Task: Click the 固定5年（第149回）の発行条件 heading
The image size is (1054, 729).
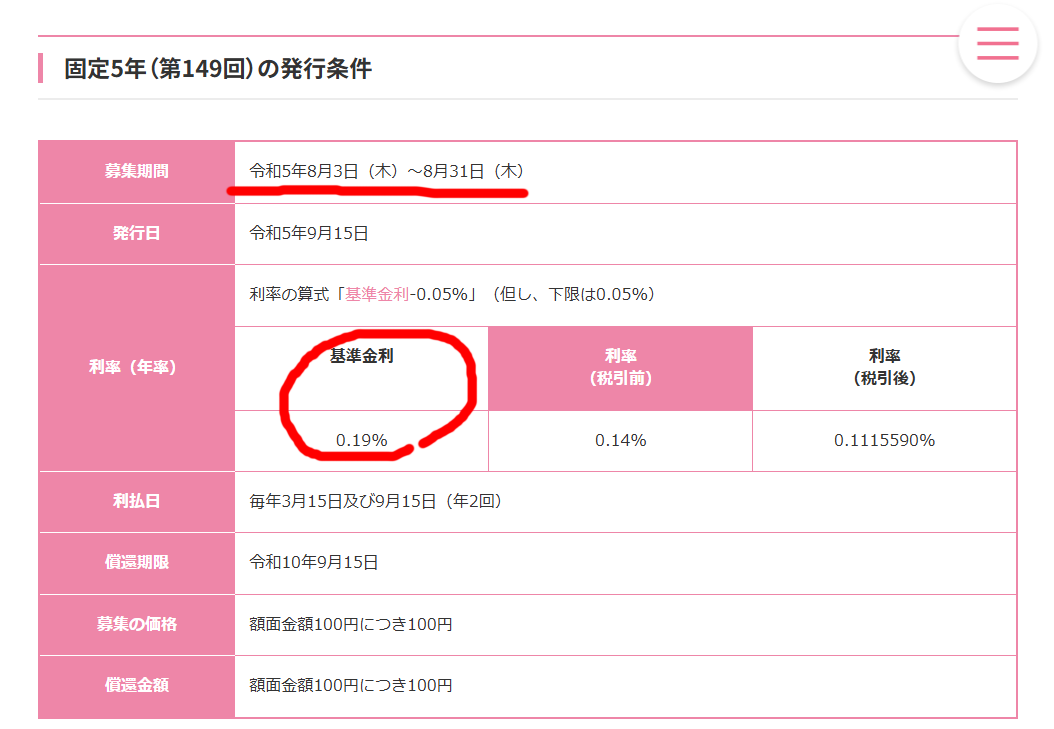Action: (x=218, y=69)
